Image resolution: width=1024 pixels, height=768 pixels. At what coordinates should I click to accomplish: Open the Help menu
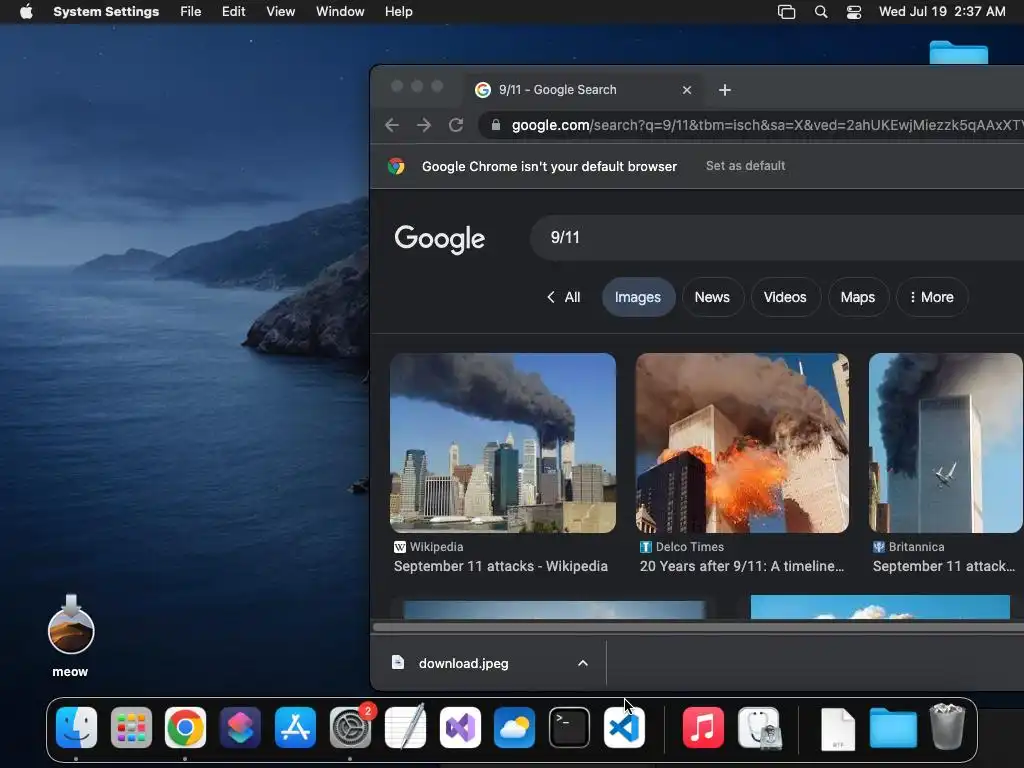coord(398,12)
